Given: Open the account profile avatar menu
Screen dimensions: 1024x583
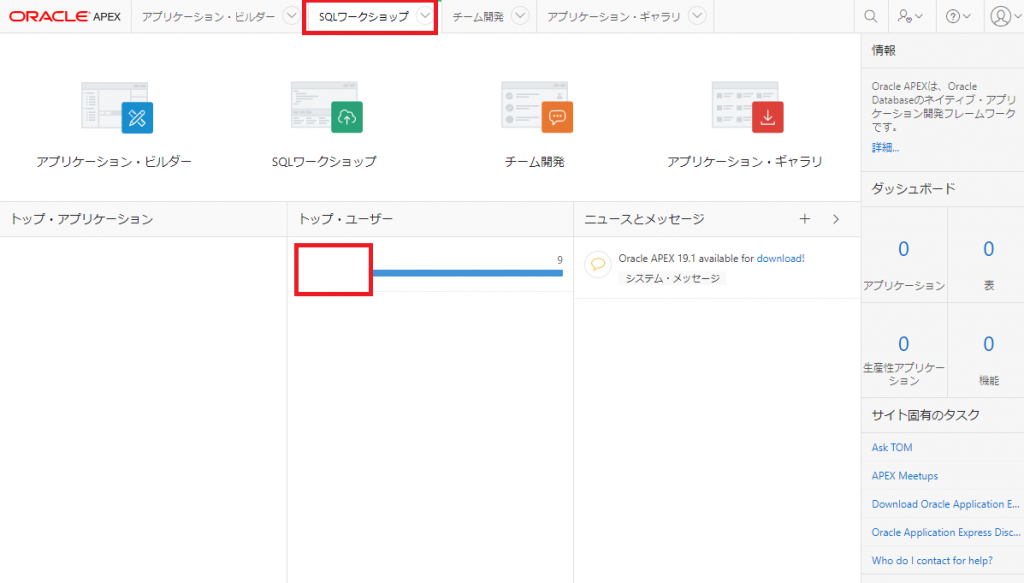Looking at the screenshot, I should click(x=1005, y=16).
